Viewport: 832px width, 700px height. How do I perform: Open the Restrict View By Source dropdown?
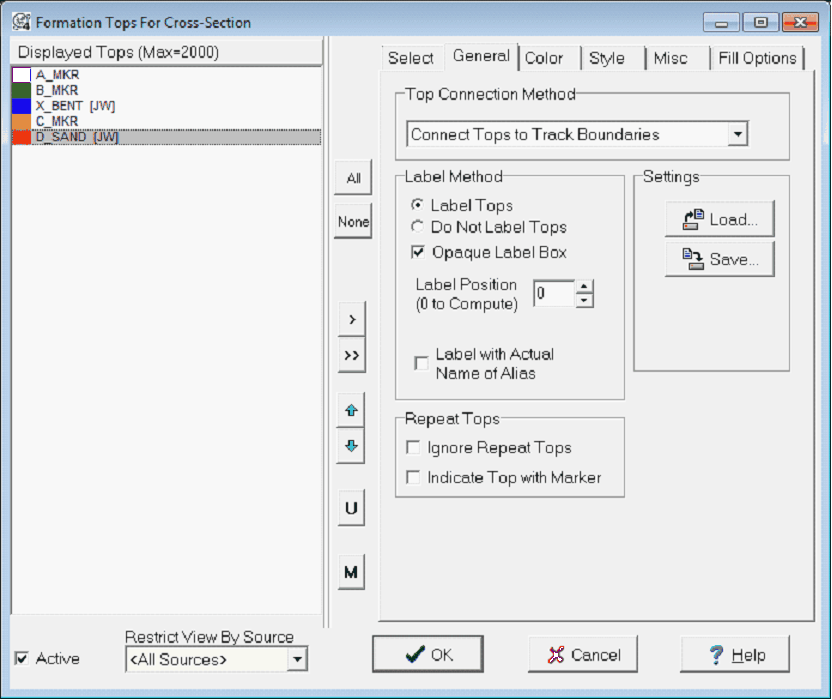(296, 658)
